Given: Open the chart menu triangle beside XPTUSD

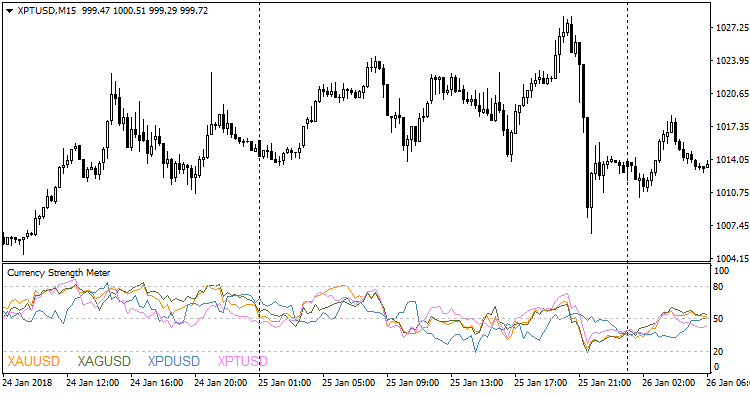Looking at the screenshot, I should click(10, 11).
